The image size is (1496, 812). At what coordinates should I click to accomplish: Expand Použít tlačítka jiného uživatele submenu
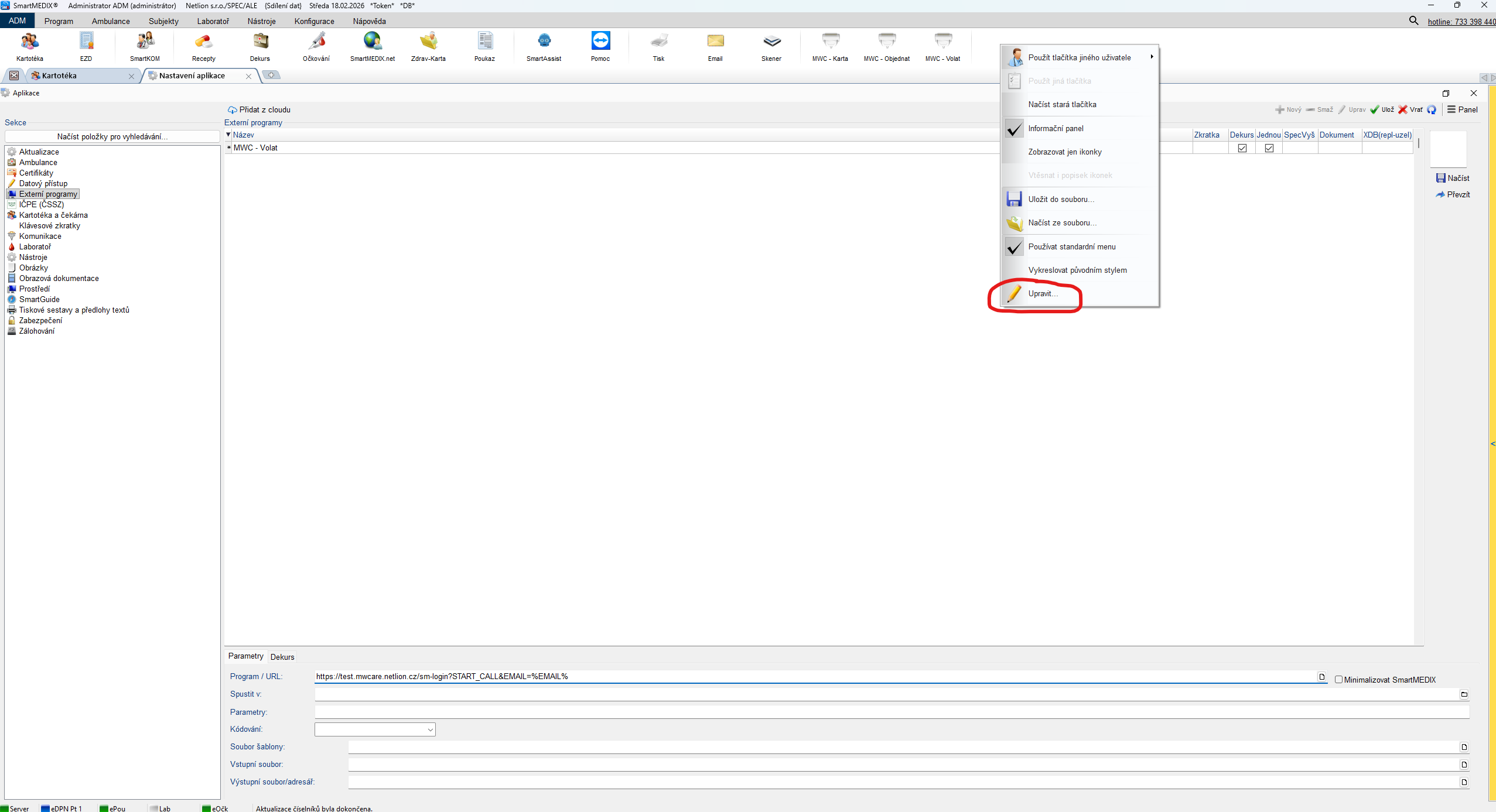pos(1079,57)
